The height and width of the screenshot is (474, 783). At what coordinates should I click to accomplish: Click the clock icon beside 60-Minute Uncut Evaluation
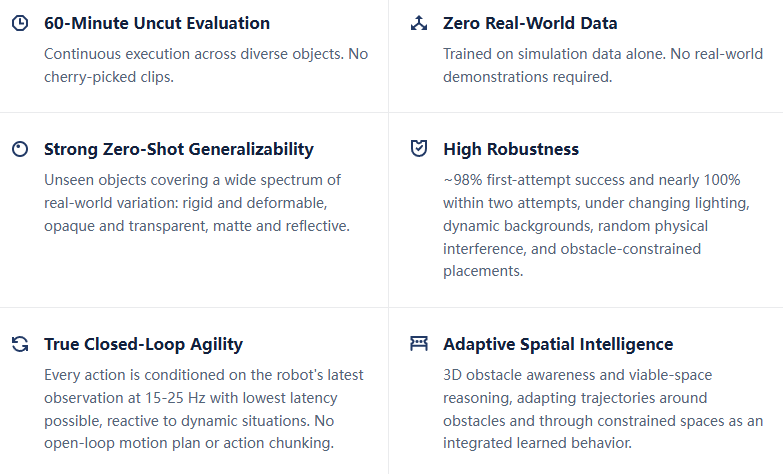[20, 23]
